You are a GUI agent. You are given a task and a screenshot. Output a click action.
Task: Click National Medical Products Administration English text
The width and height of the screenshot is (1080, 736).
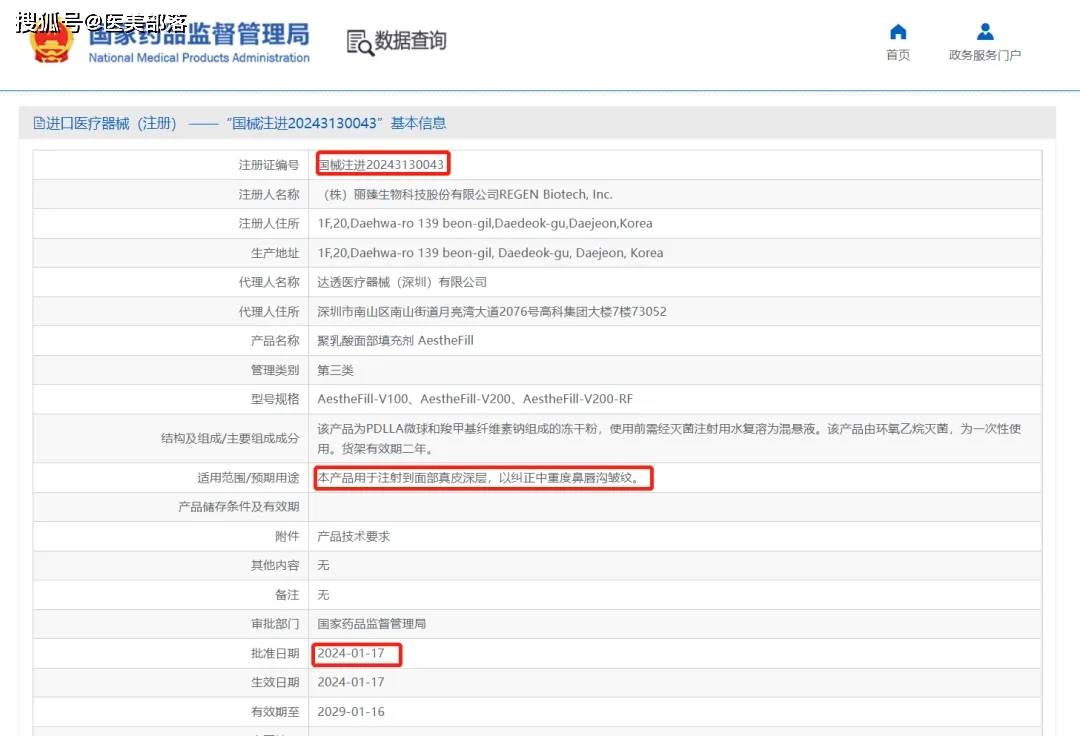(199, 58)
